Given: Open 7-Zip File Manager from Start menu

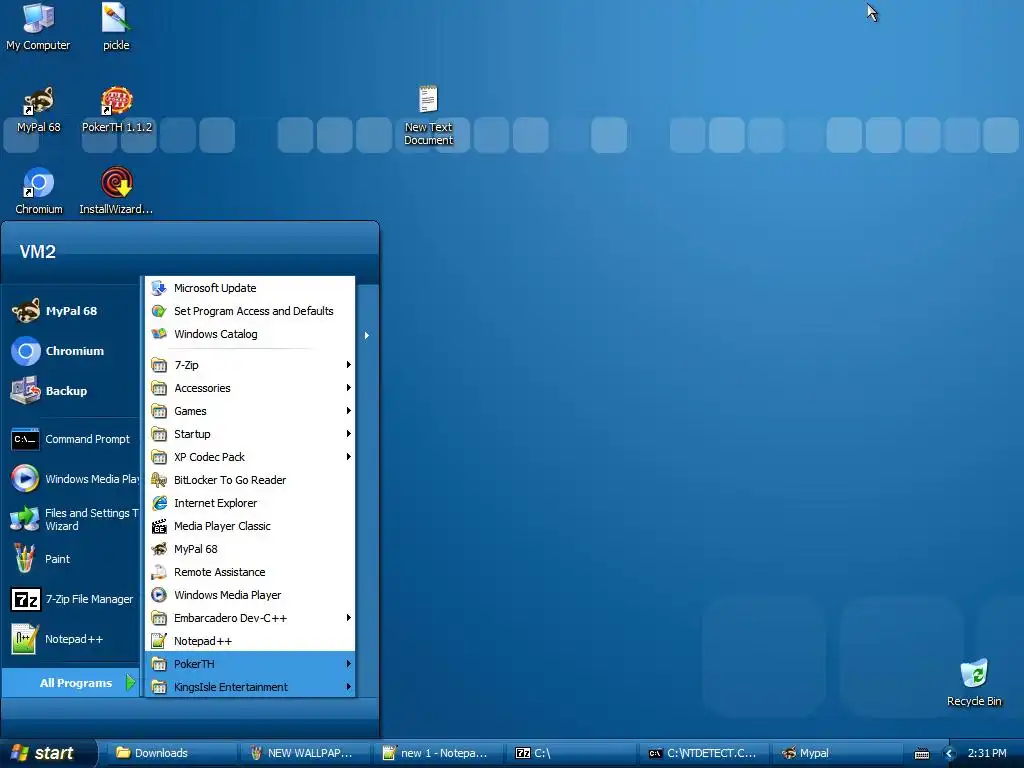Looking at the screenshot, I should pos(71,599).
